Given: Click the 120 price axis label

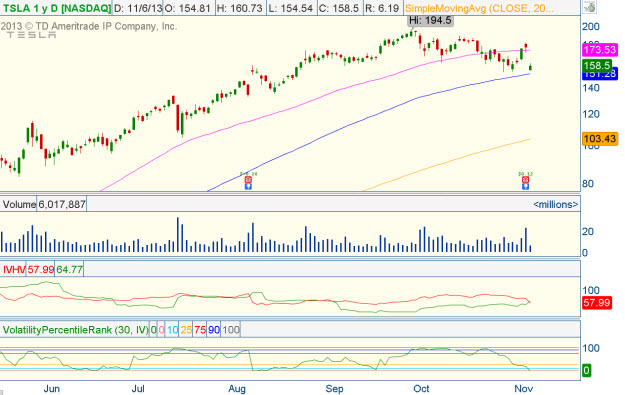Looking at the screenshot, I should coord(591,115).
